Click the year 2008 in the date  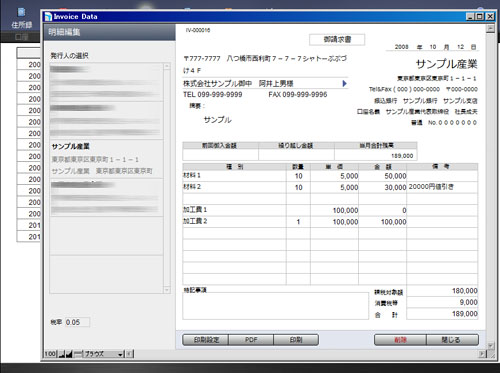click(401, 47)
